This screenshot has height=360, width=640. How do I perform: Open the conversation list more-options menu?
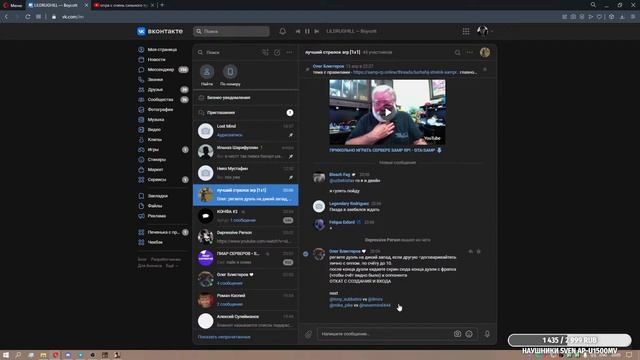pyautogui.click(x=289, y=52)
